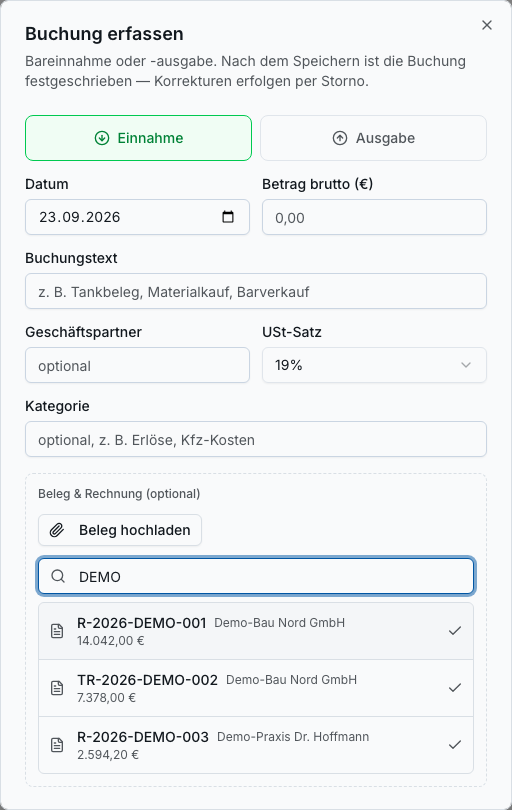The height and width of the screenshot is (810, 512).
Task: Click checkmark on R-2026-DEMO-001 row
Action: (455, 631)
